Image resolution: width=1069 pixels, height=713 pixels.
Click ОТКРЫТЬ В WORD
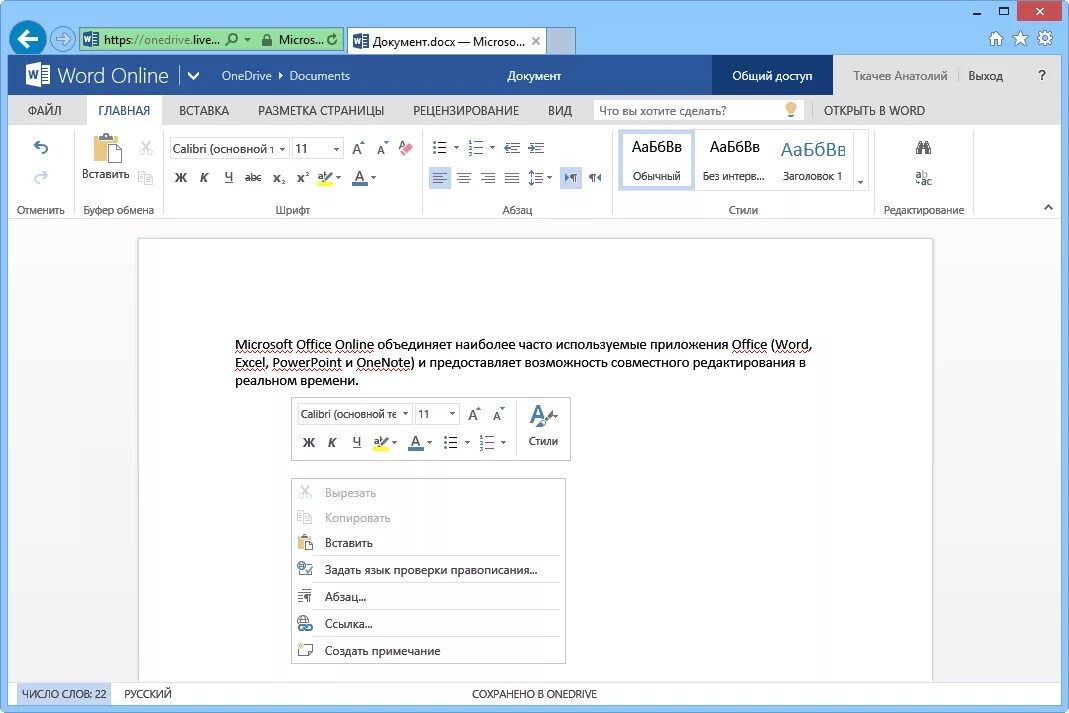(x=874, y=110)
